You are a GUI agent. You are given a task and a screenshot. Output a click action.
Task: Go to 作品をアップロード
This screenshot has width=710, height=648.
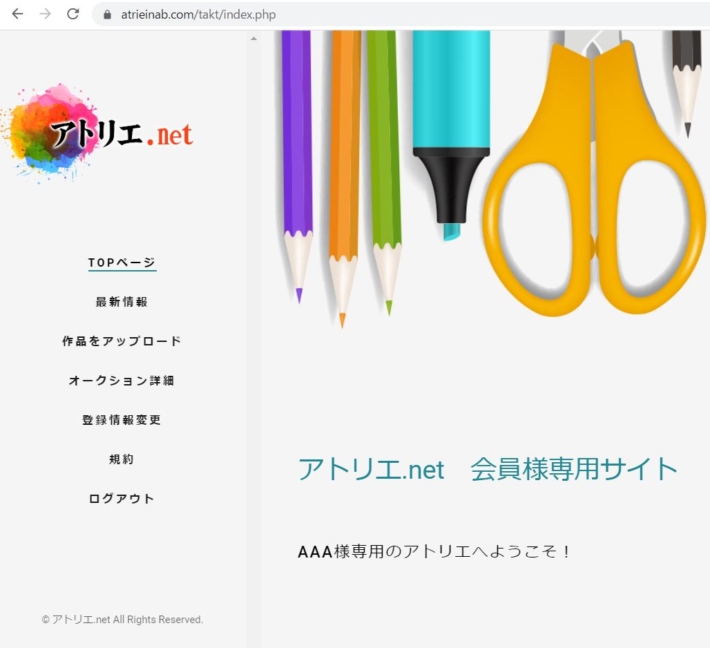(122, 341)
